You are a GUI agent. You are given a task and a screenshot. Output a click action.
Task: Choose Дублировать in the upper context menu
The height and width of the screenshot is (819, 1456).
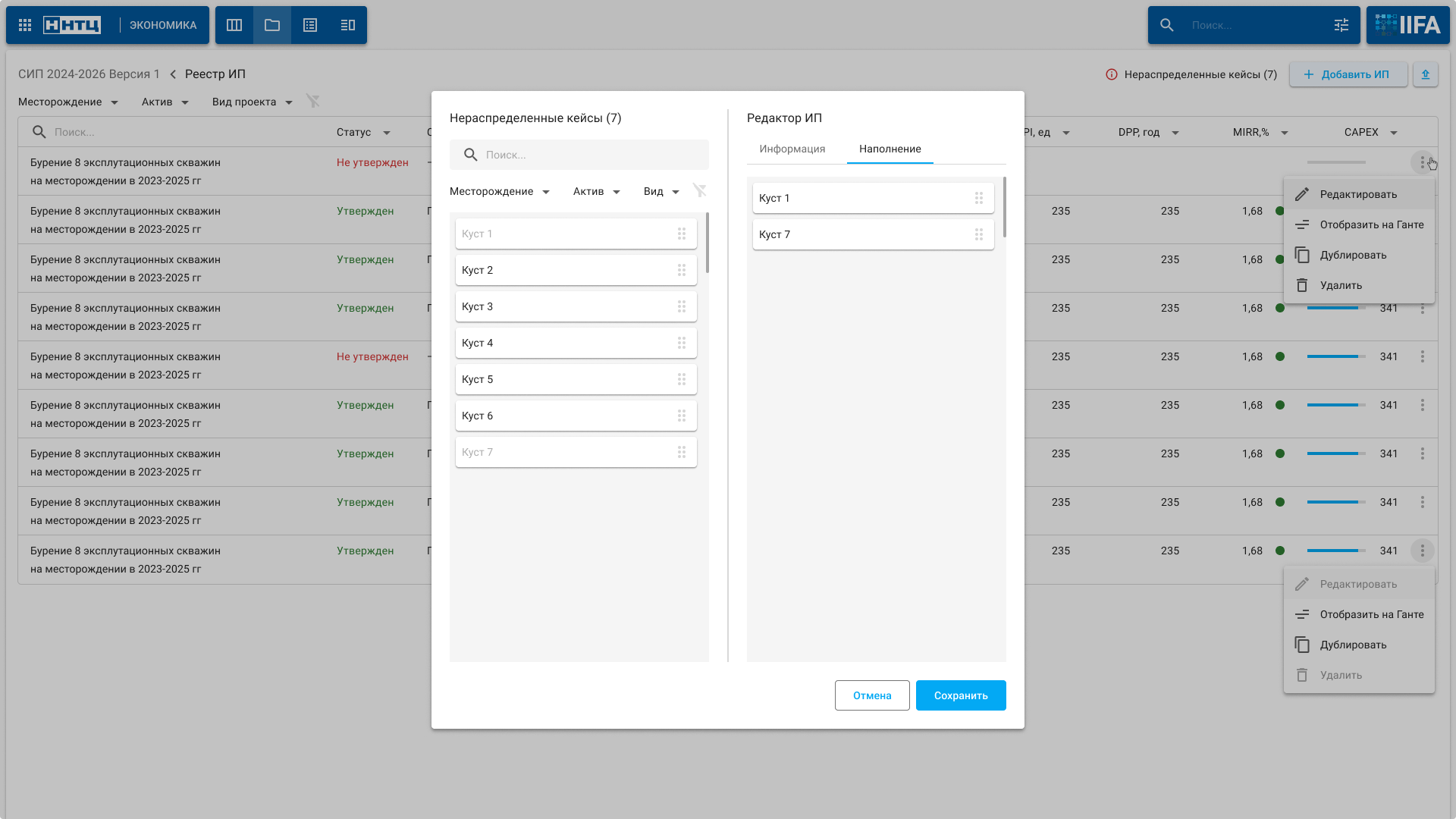(x=1353, y=255)
